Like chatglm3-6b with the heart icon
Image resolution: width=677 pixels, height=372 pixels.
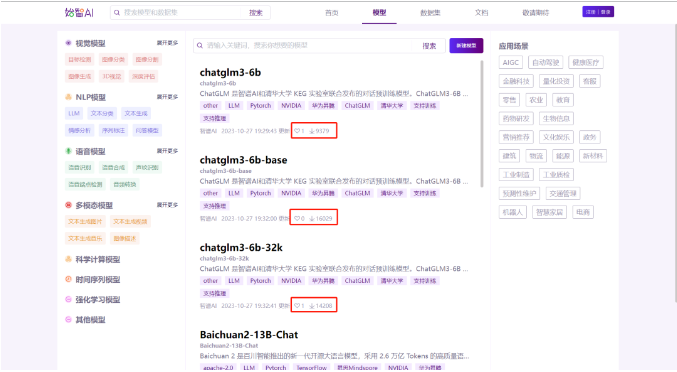(x=297, y=131)
